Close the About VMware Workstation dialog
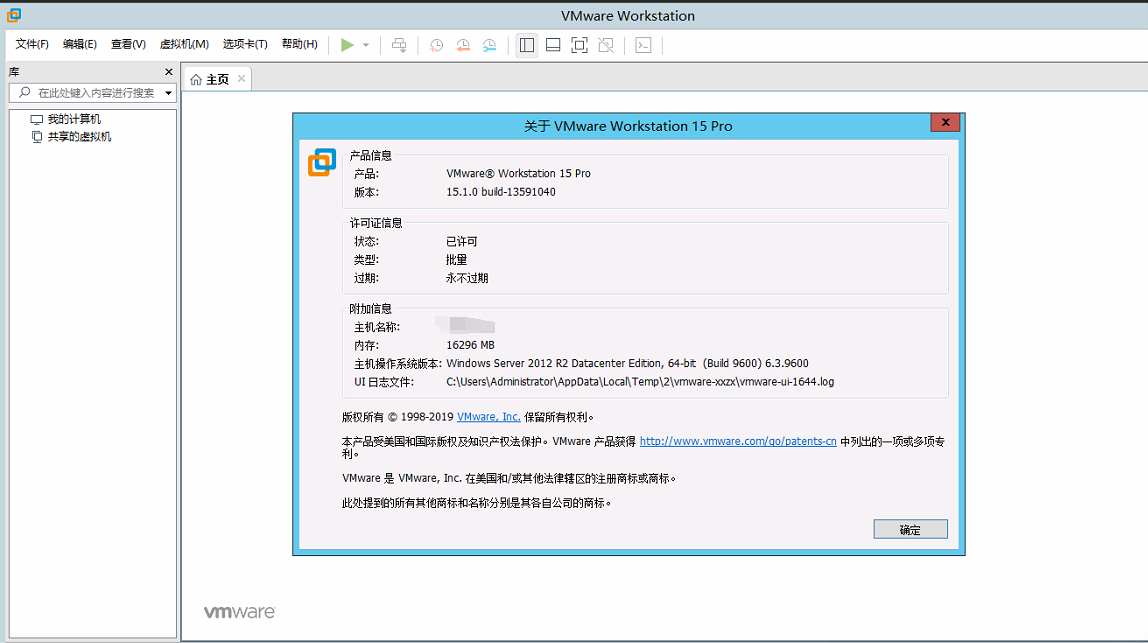The width and height of the screenshot is (1148, 643). click(945, 122)
